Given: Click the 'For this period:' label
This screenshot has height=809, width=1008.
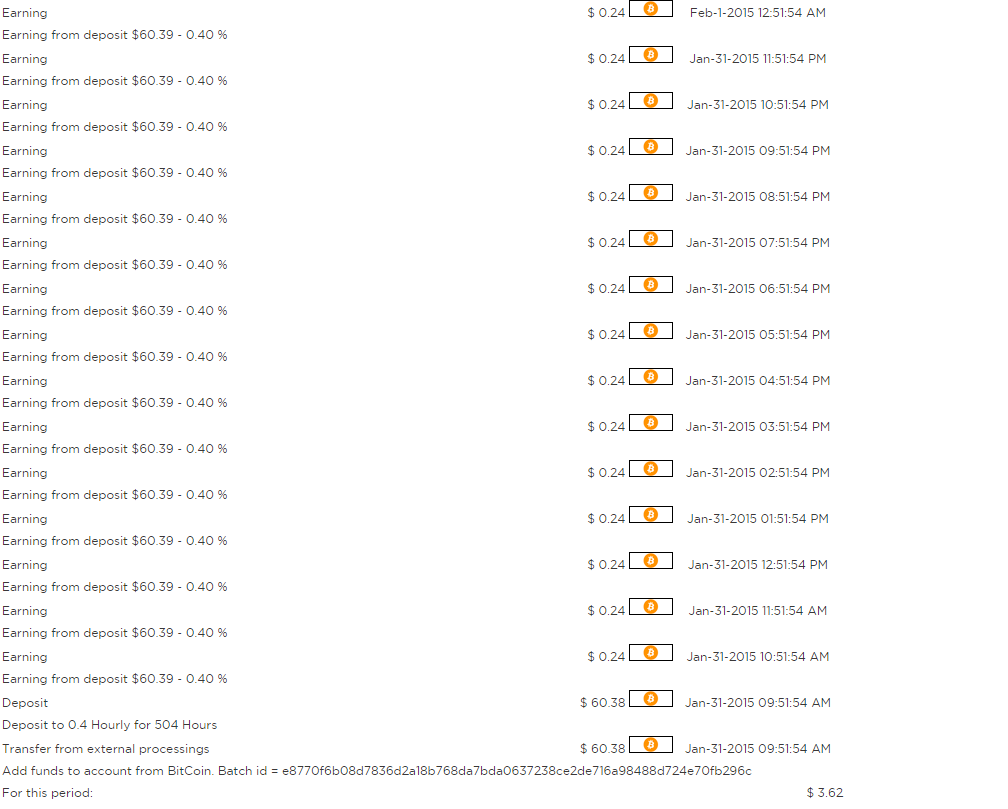Looking at the screenshot, I should pyautogui.click(x=48, y=793).
